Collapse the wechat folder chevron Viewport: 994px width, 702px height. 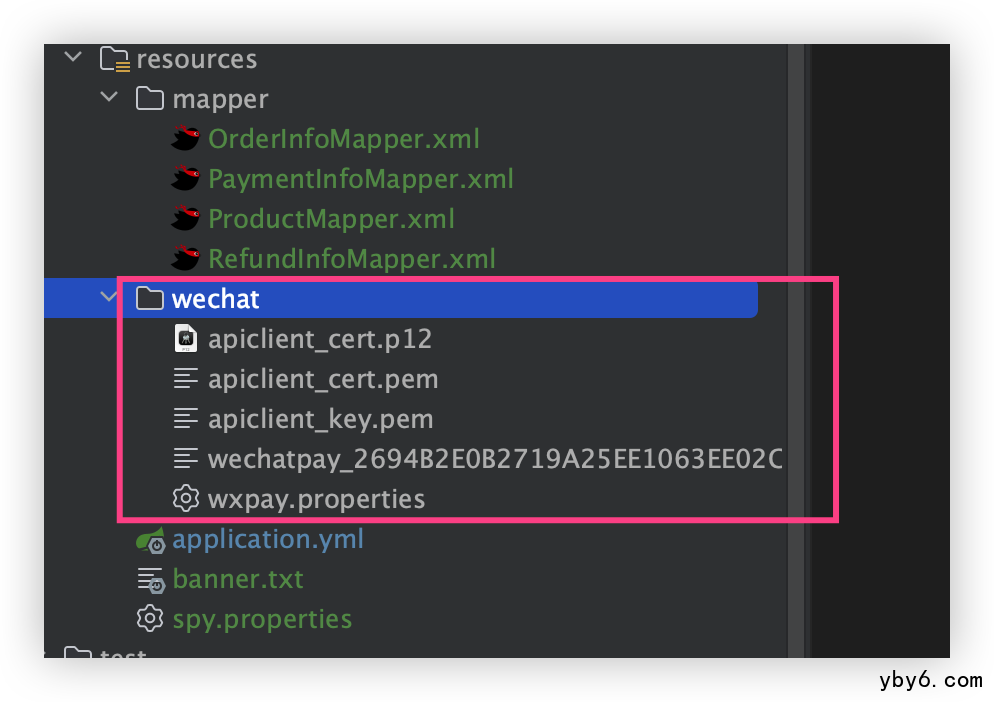click(x=108, y=298)
